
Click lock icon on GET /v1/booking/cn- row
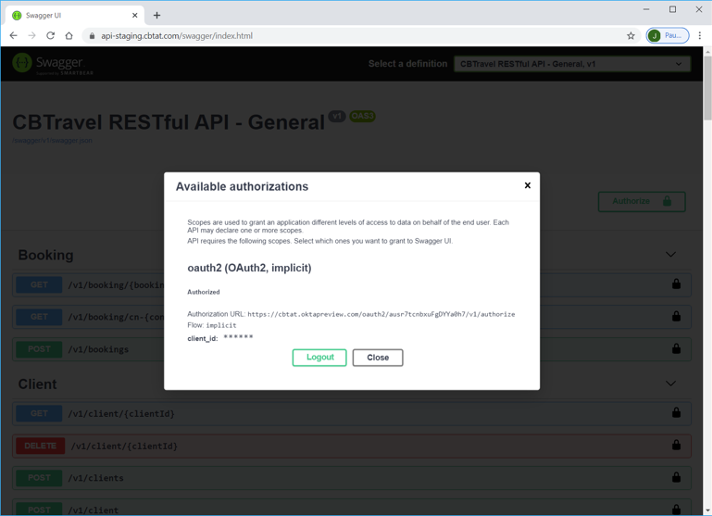coord(676,316)
